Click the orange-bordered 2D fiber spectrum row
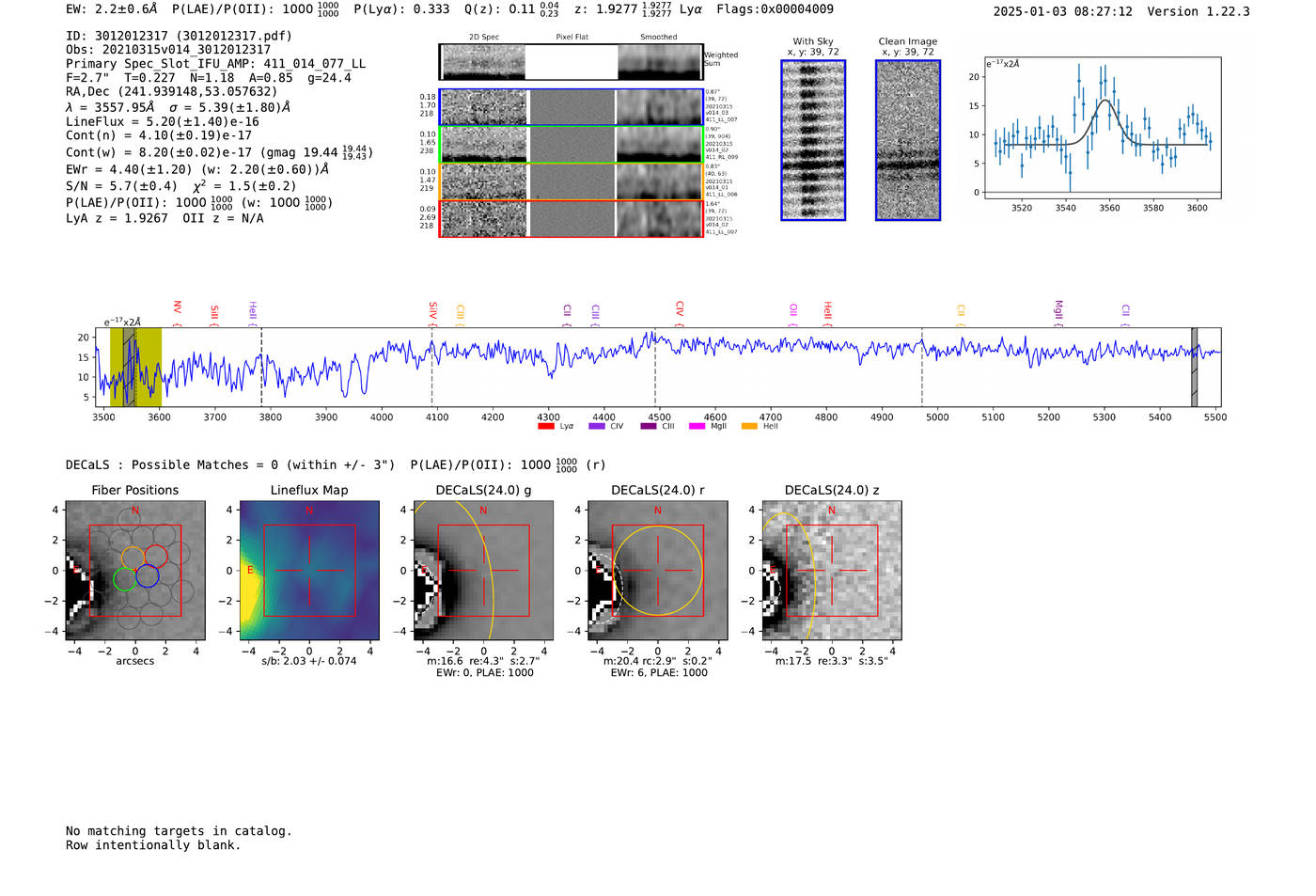Screen dimensions: 1316x896 572,181
